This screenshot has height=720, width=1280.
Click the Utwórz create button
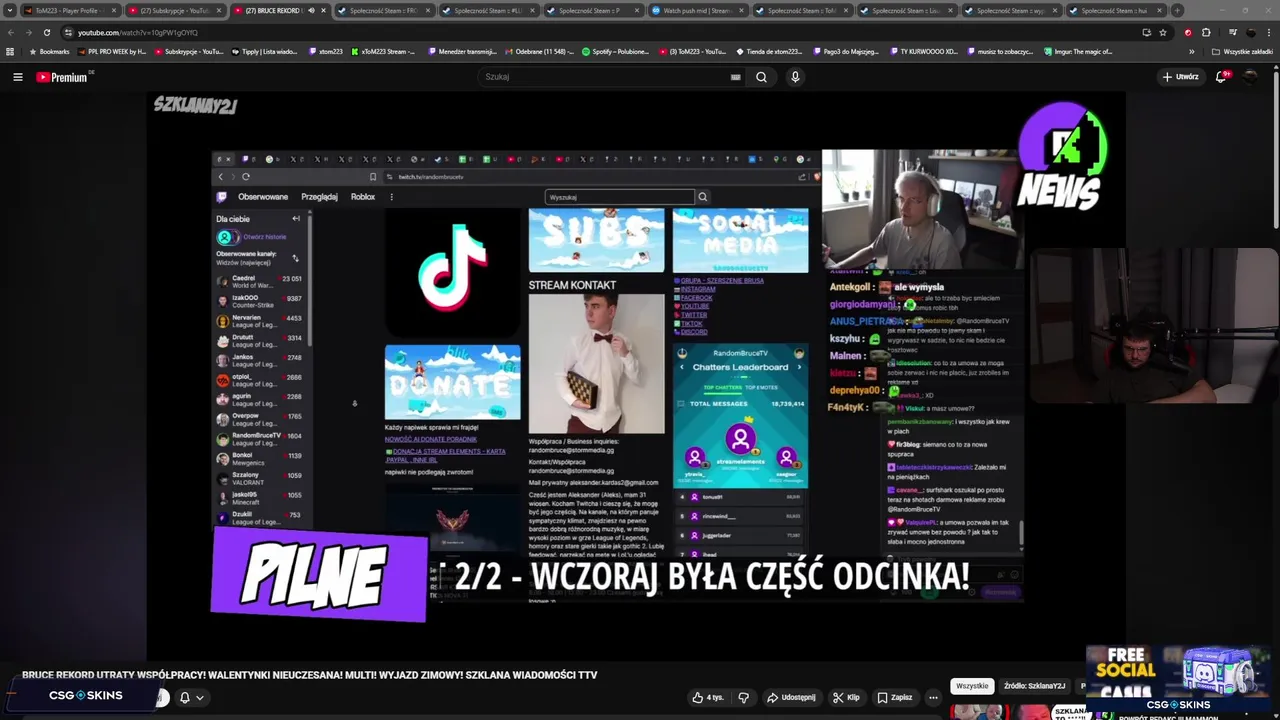pos(1180,77)
